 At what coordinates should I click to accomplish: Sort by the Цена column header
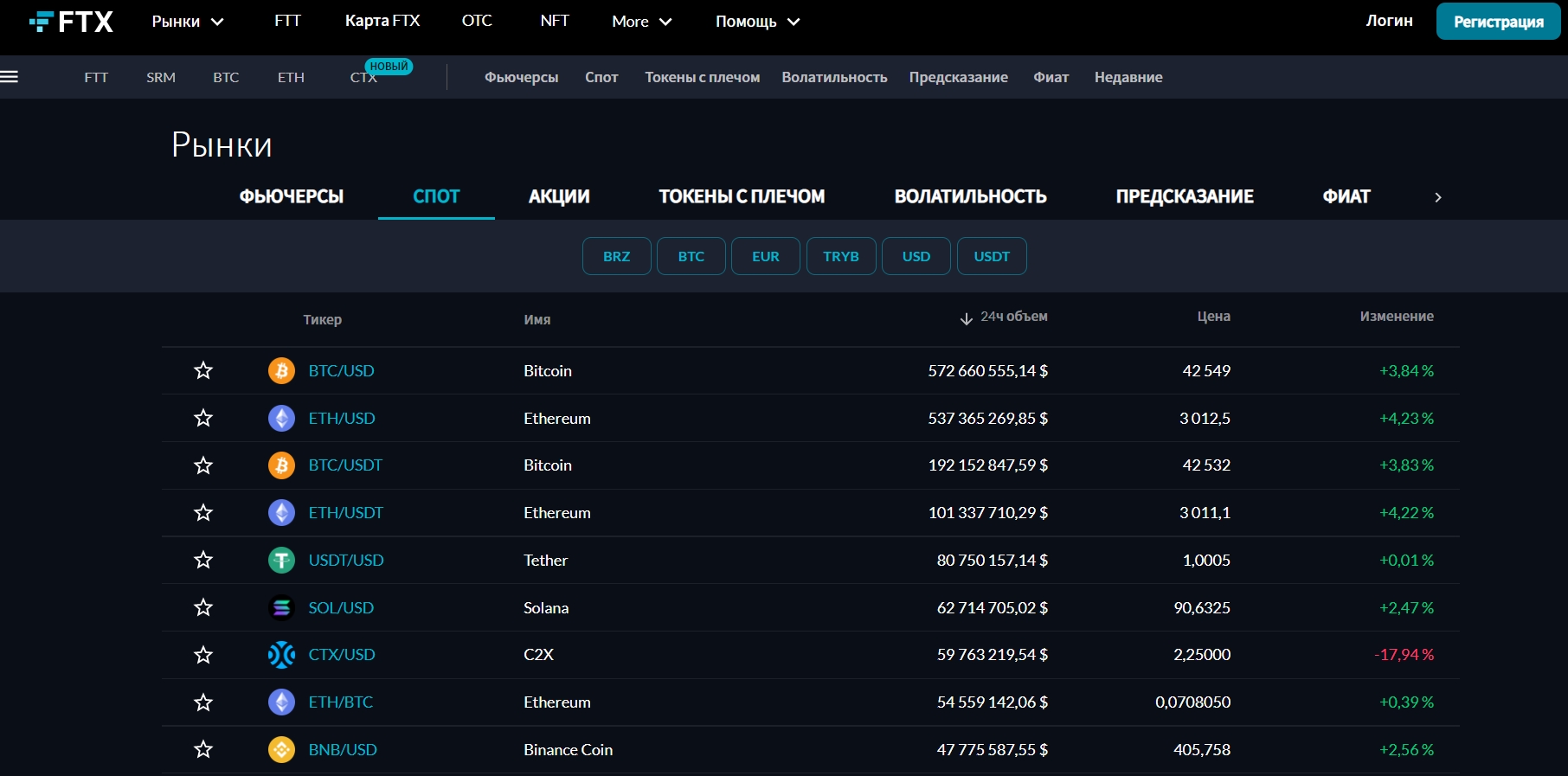coord(1213,317)
